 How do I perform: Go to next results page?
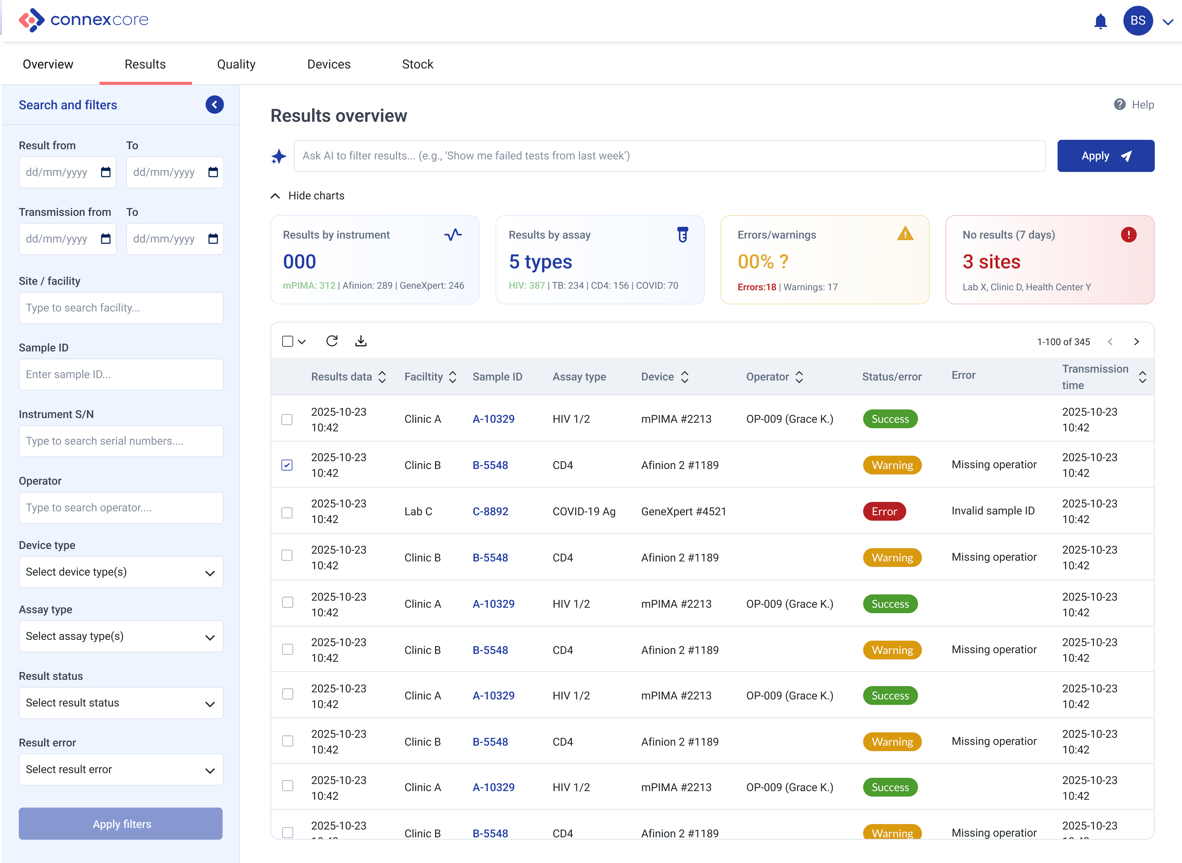point(1137,341)
